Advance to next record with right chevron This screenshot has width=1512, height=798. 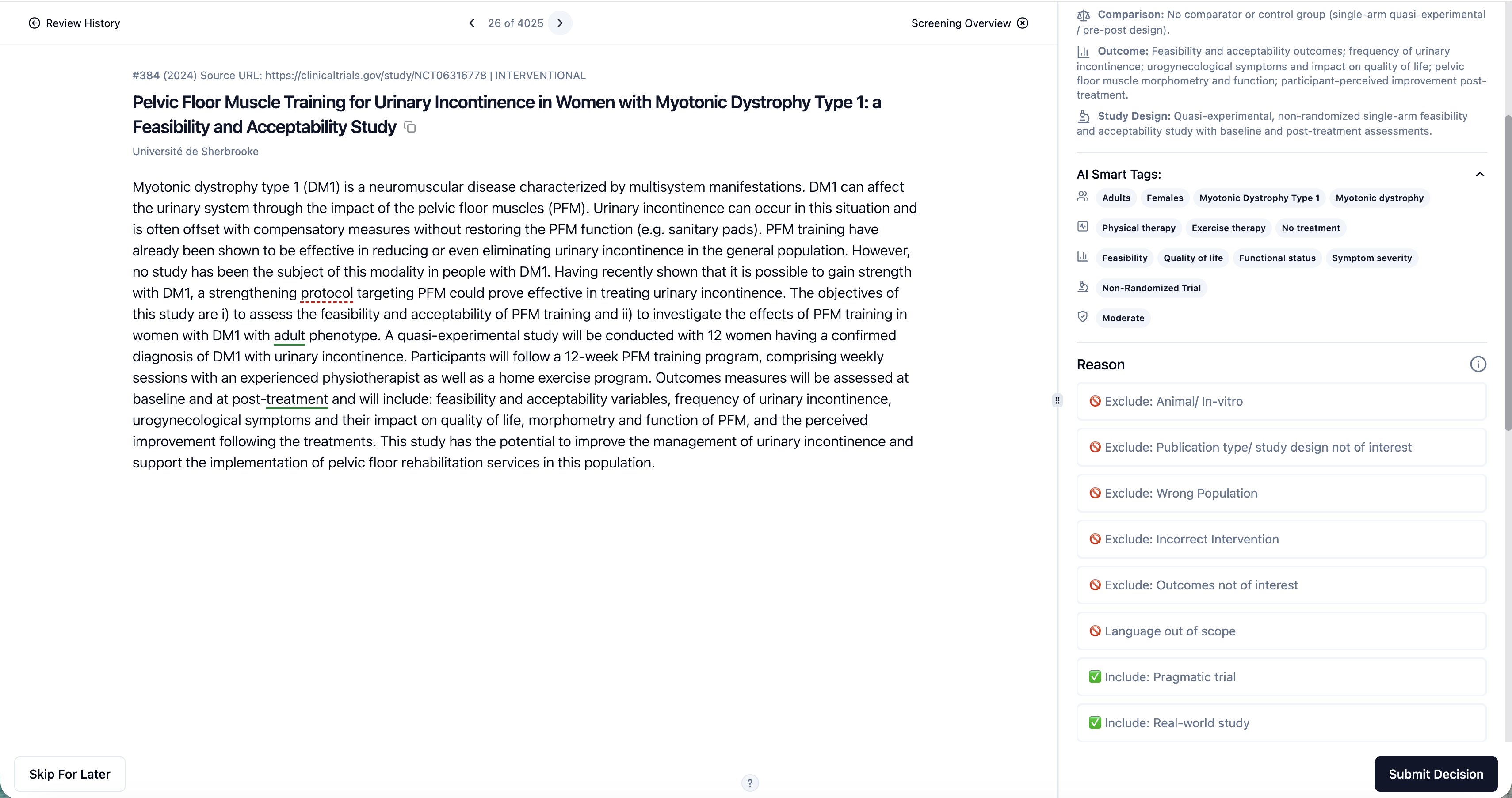[x=560, y=23]
